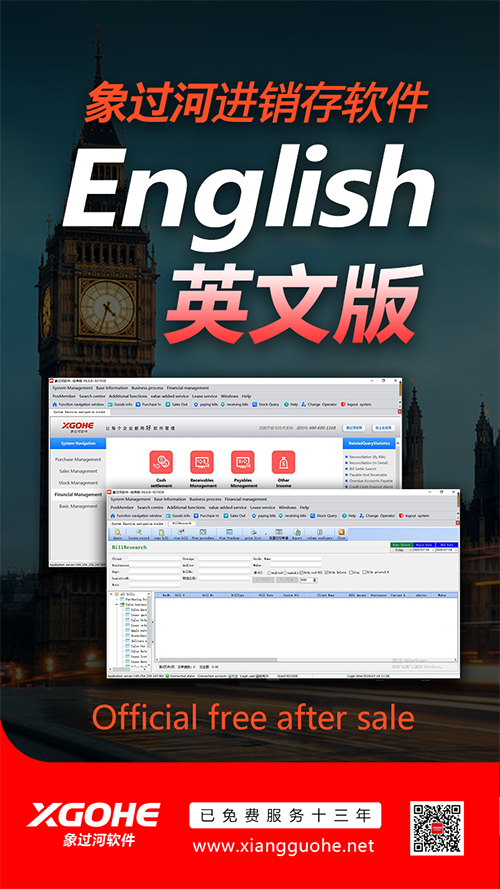The width and height of the screenshot is (500, 889).
Task: Click the horizontal scrollbar under the bill table
Action: pos(218,660)
